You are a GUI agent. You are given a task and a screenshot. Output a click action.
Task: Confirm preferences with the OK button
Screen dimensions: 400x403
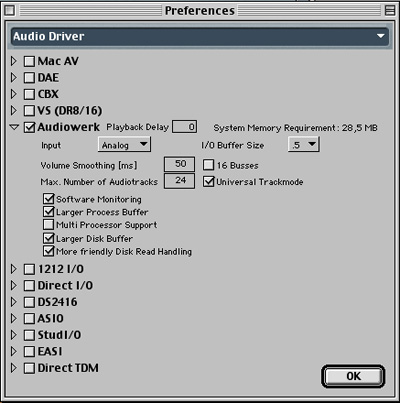pos(353,376)
